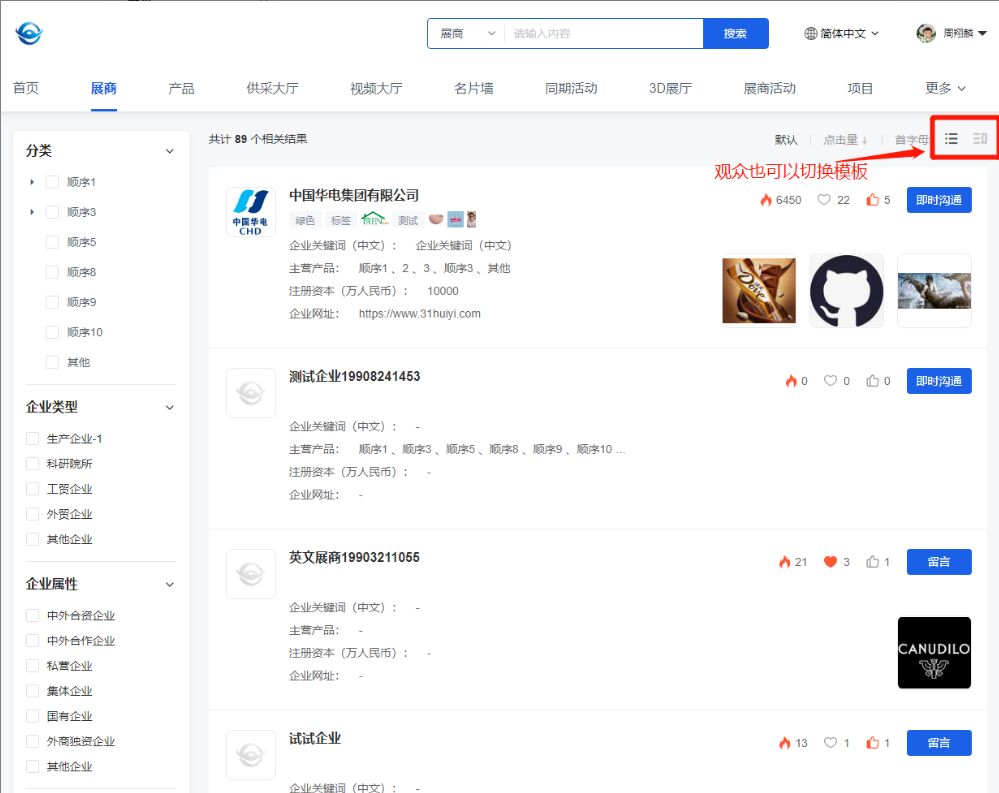Open the CANUDILO product thumbnail
Screen dimensions: 999x793
pyautogui.click(x=934, y=652)
